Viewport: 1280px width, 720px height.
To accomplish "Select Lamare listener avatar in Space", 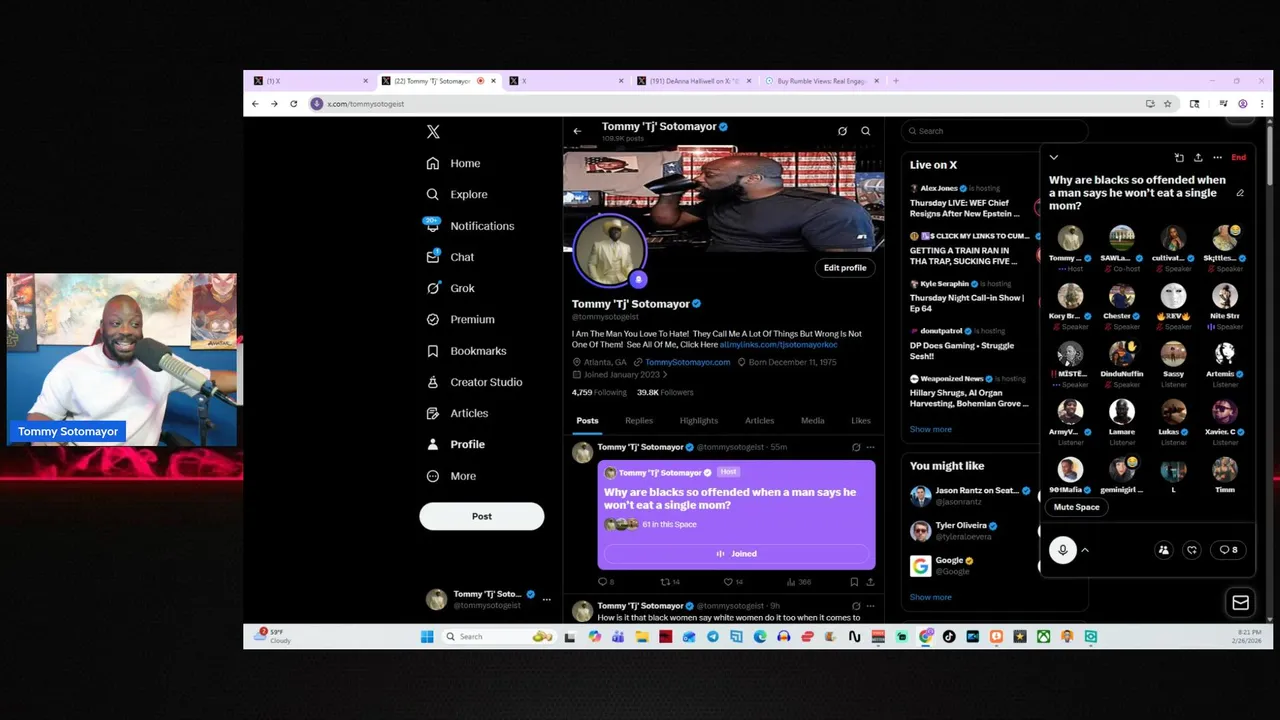I will pyautogui.click(x=1122, y=412).
